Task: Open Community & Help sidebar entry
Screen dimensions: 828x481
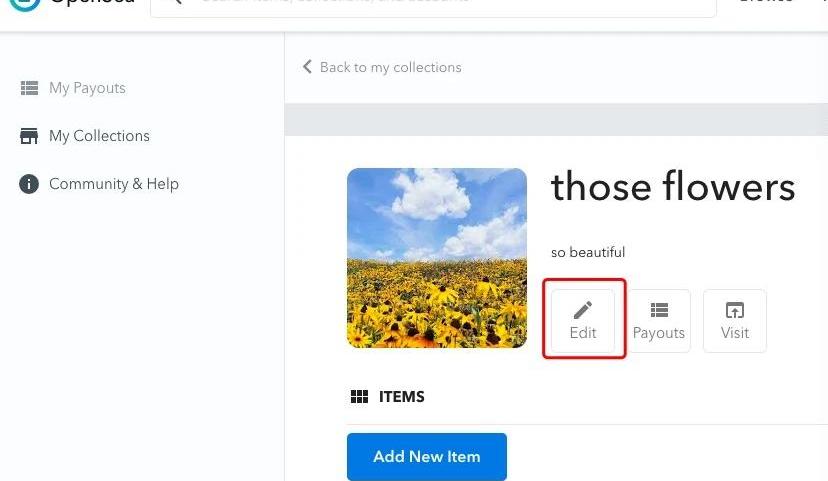Action: 113,184
